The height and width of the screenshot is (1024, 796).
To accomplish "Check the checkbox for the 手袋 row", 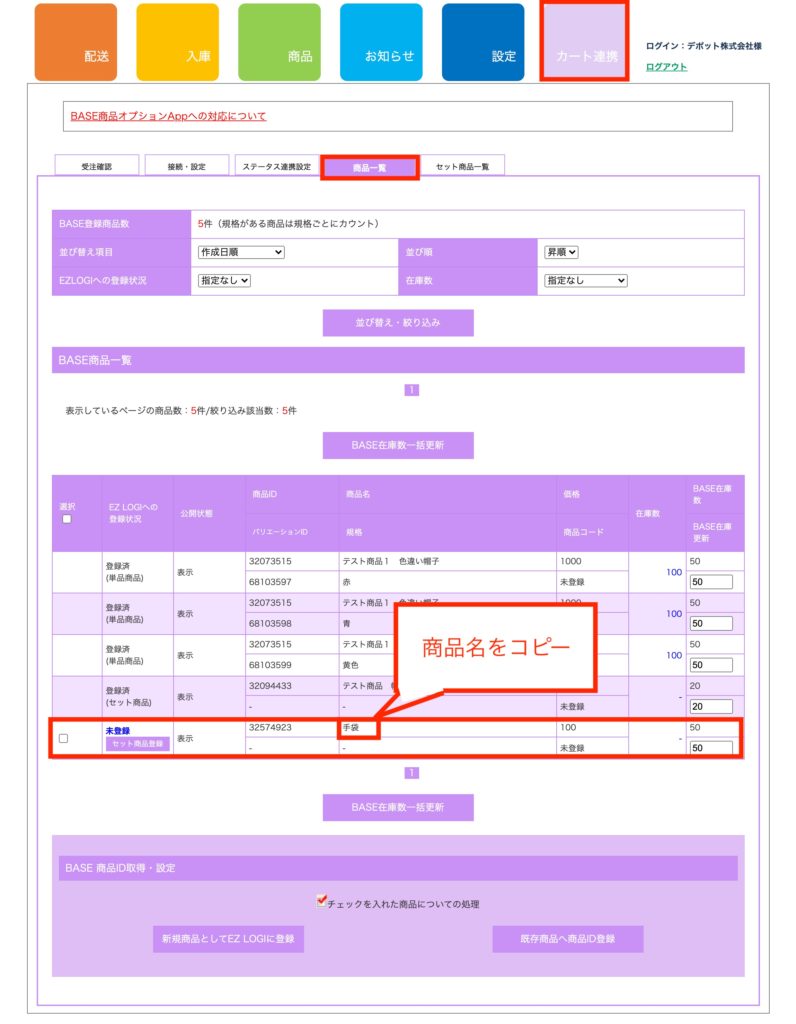I will pos(64,738).
